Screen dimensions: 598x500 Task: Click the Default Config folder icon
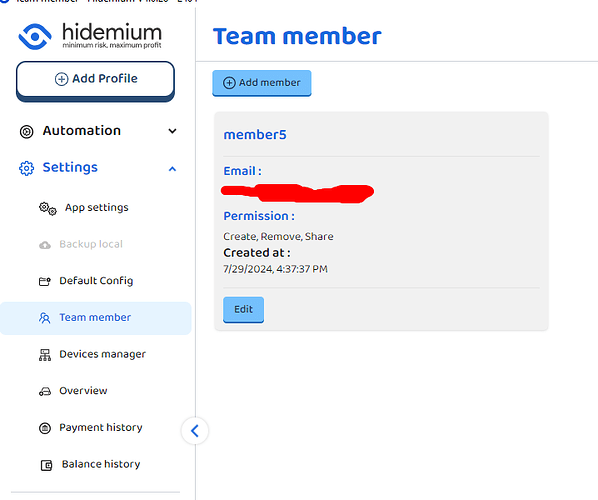pos(45,282)
